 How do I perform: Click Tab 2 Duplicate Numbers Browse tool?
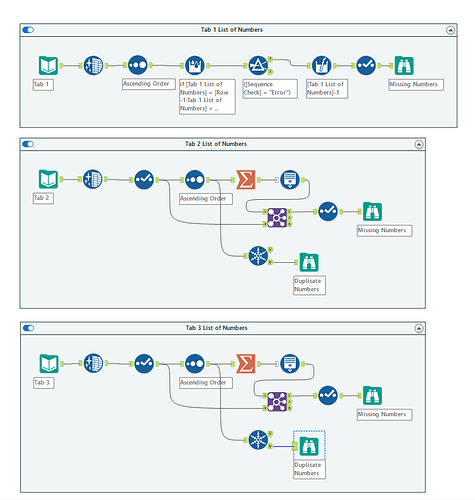pyautogui.click(x=309, y=262)
